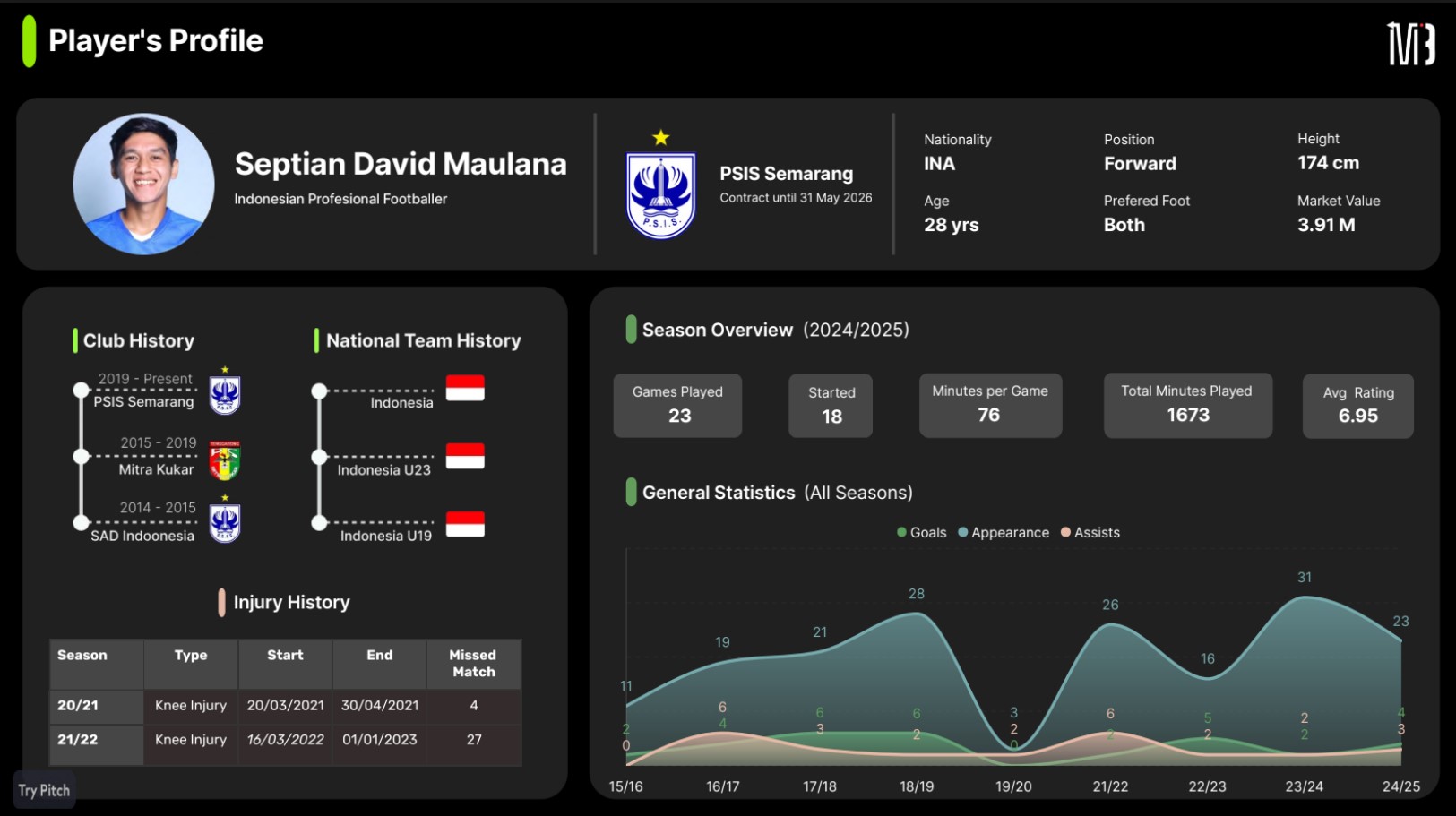The width and height of the screenshot is (1456, 816).
Task: Click the star above the PSIS Semarang crest
Action: pyautogui.click(x=660, y=136)
